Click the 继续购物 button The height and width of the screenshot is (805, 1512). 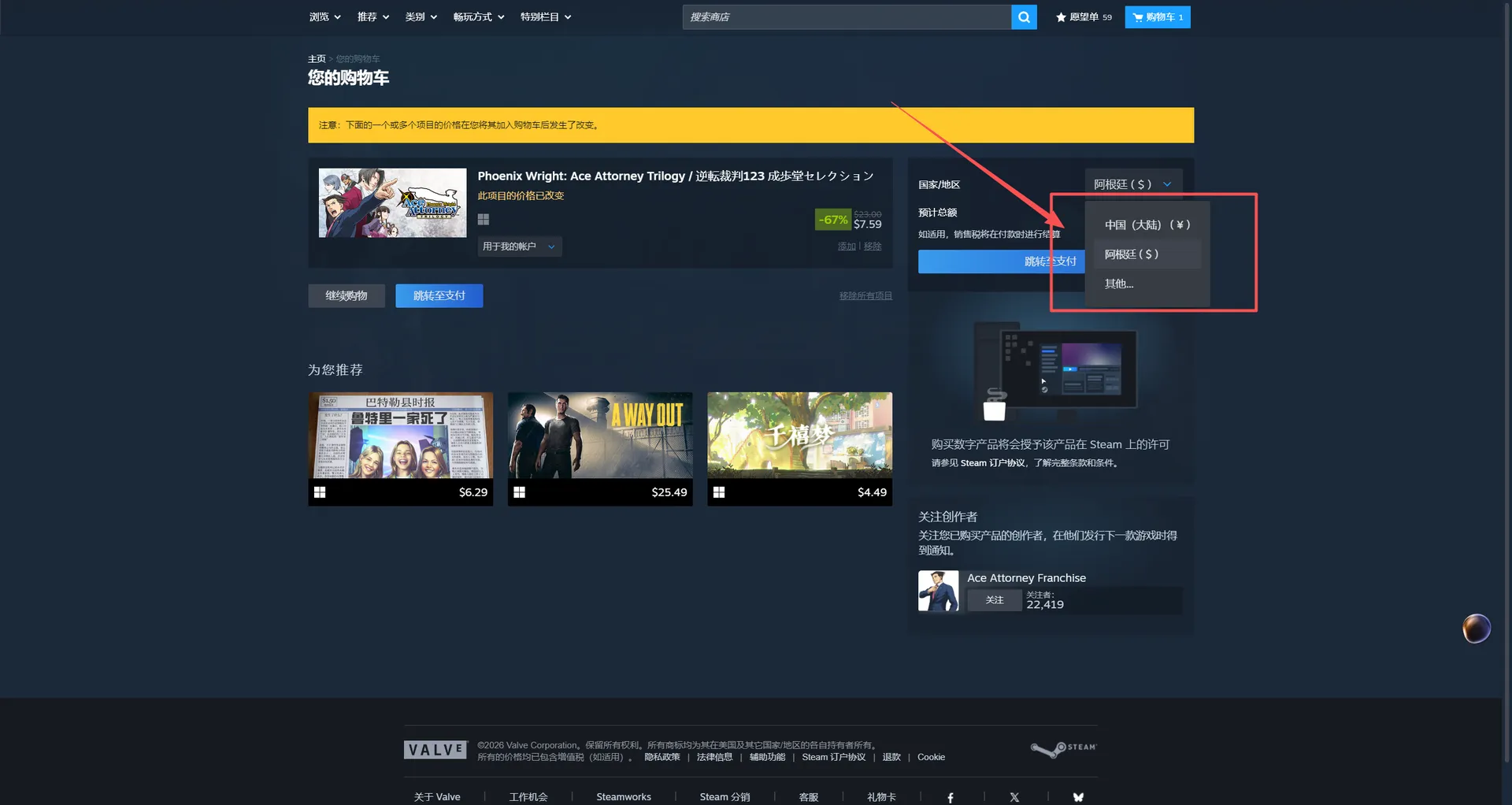tap(346, 295)
